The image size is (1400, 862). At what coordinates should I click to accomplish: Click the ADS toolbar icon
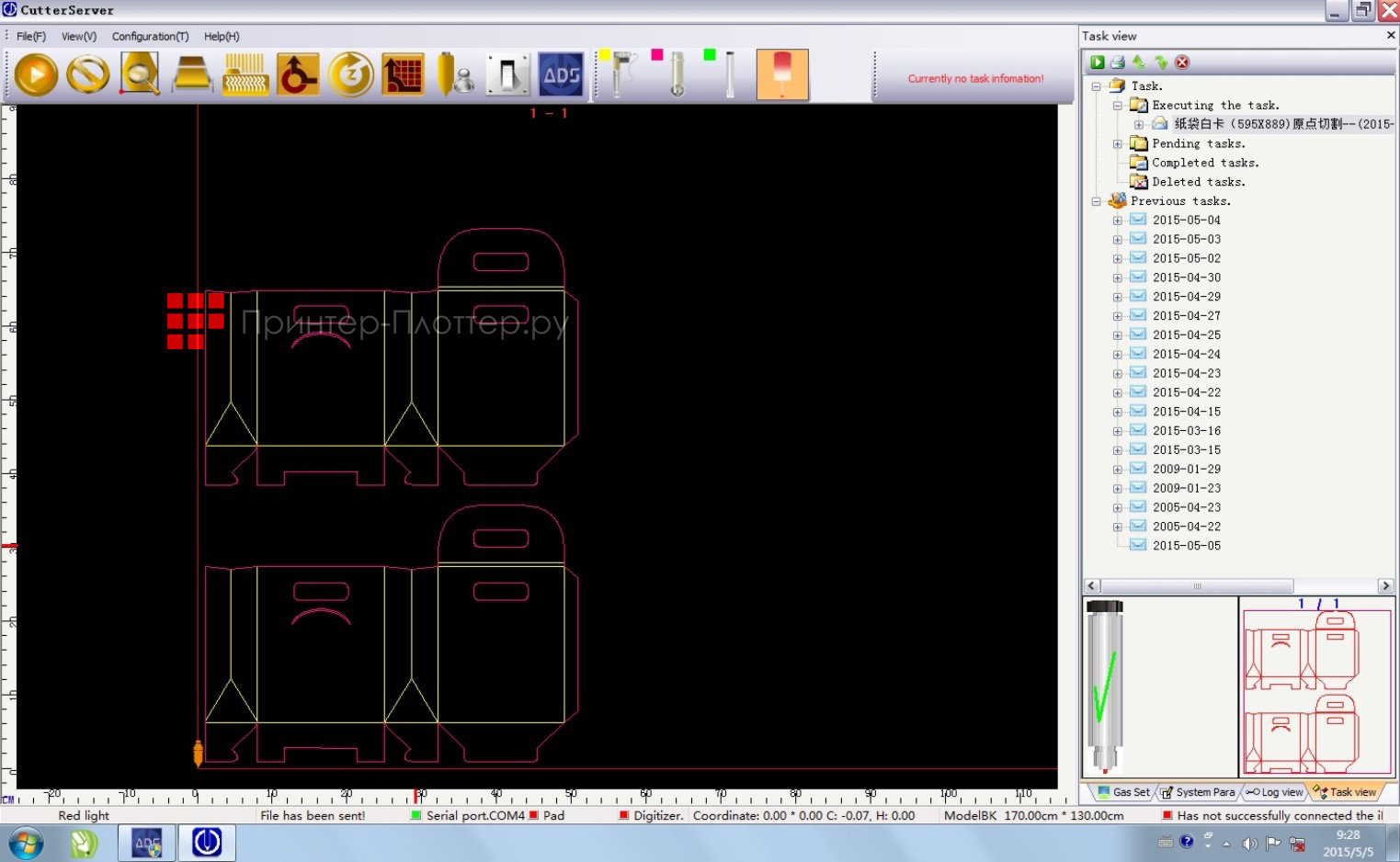tap(561, 74)
